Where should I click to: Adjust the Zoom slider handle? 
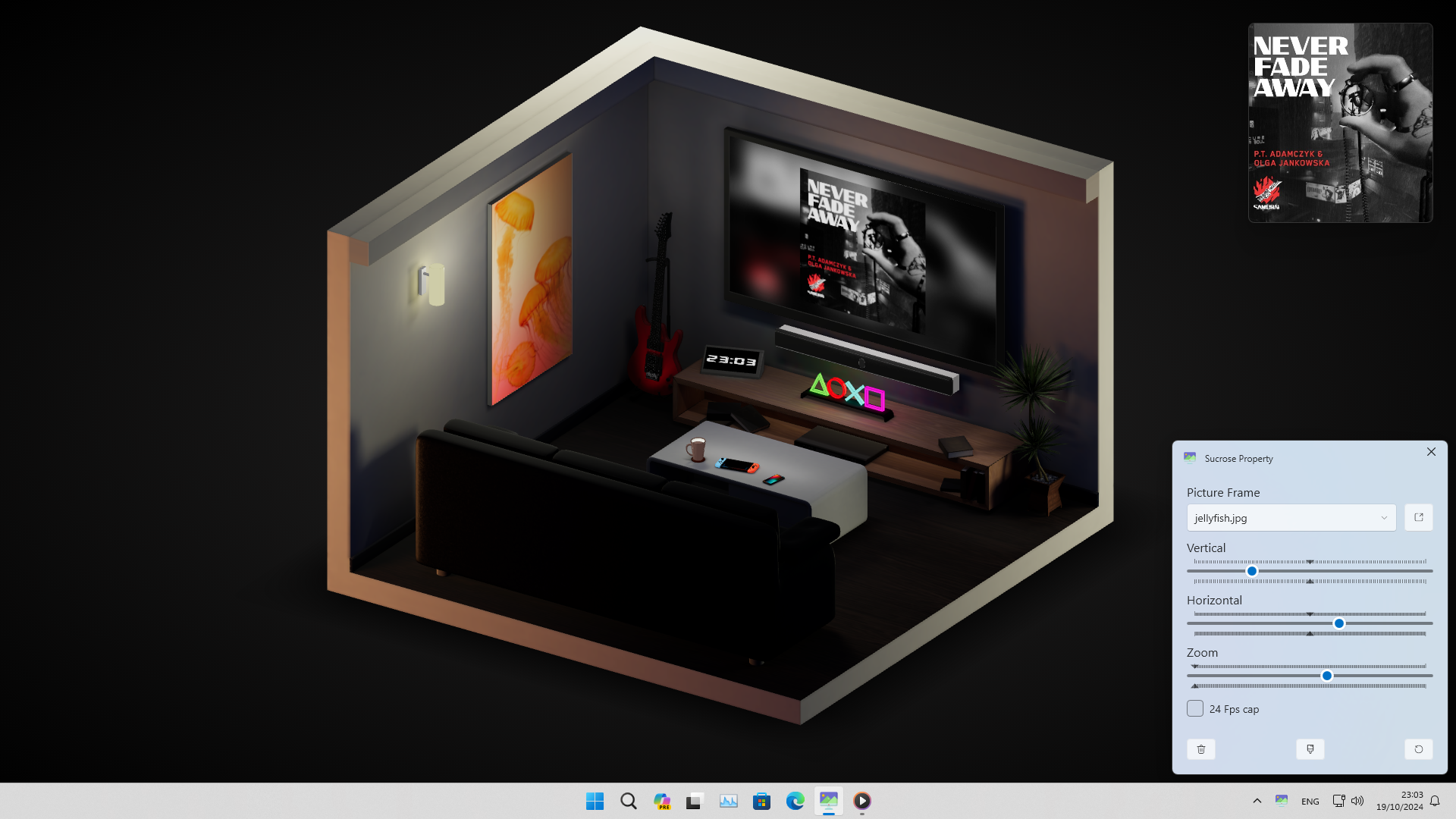[x=1327, y=676]
